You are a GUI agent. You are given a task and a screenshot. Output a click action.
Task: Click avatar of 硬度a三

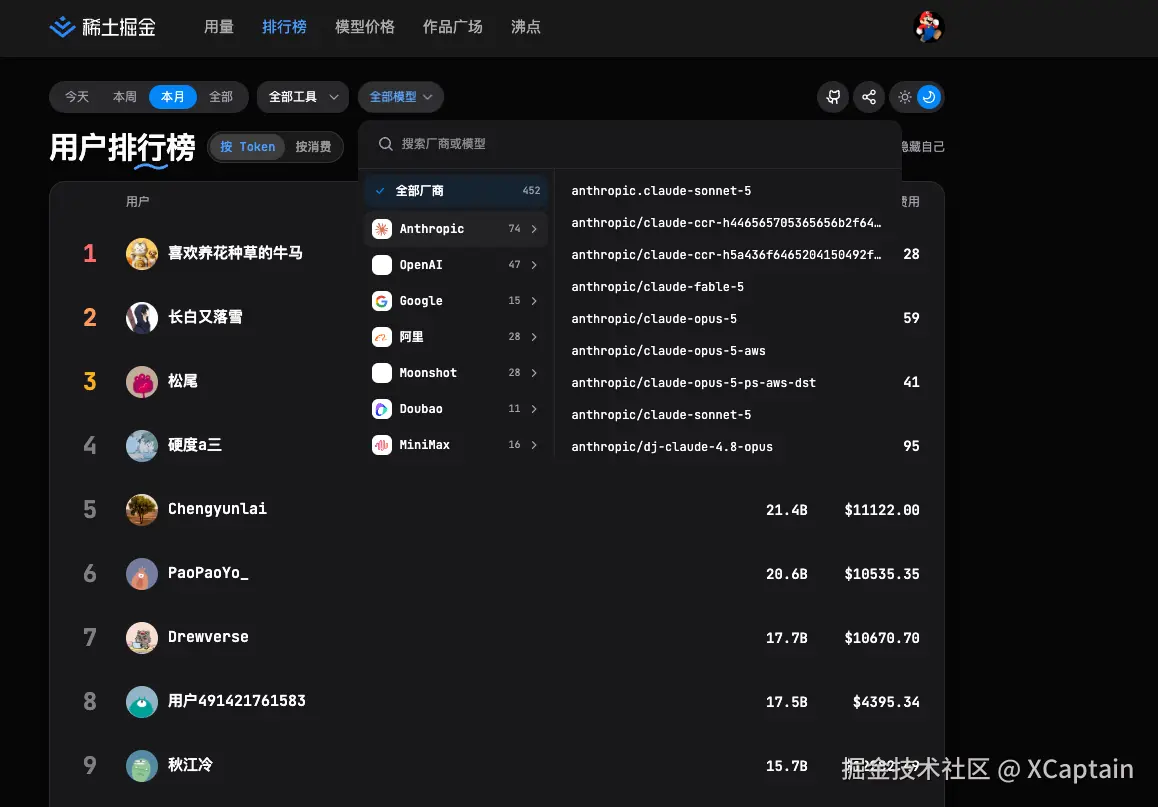tap(142, 445)
